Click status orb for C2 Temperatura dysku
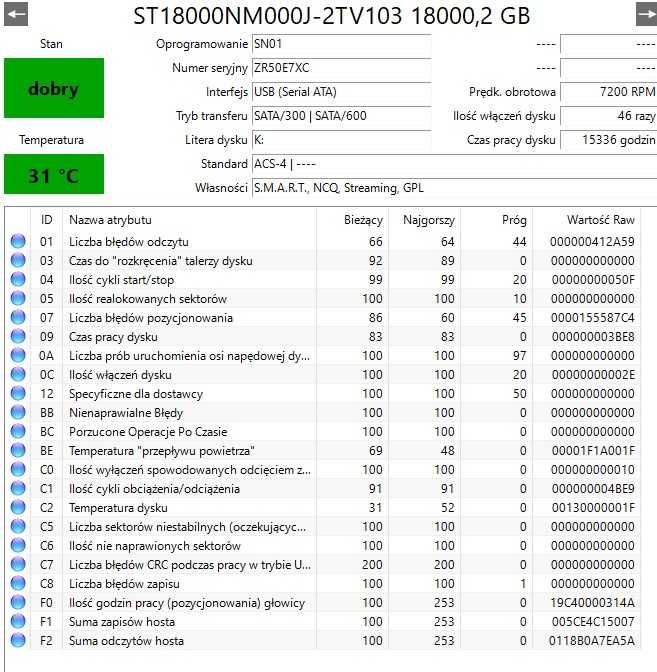Image resolution: width=657 pixels, height=672 pixels. point(18,507)
